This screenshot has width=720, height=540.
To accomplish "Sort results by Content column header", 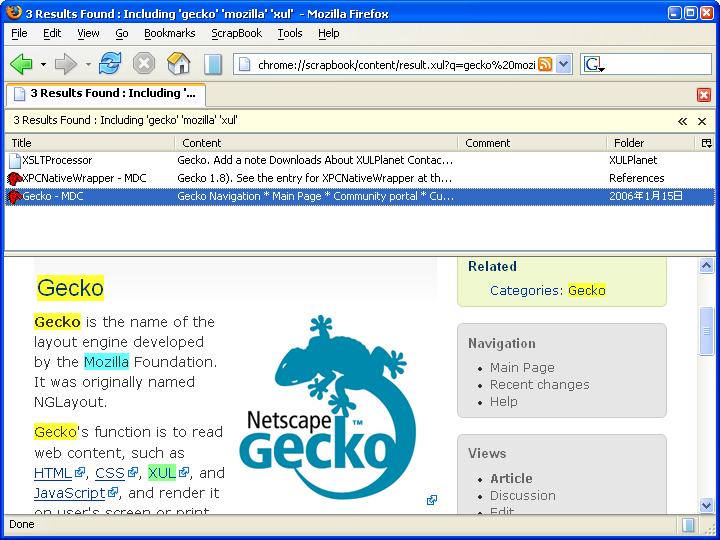I will [x=316, y=143].
